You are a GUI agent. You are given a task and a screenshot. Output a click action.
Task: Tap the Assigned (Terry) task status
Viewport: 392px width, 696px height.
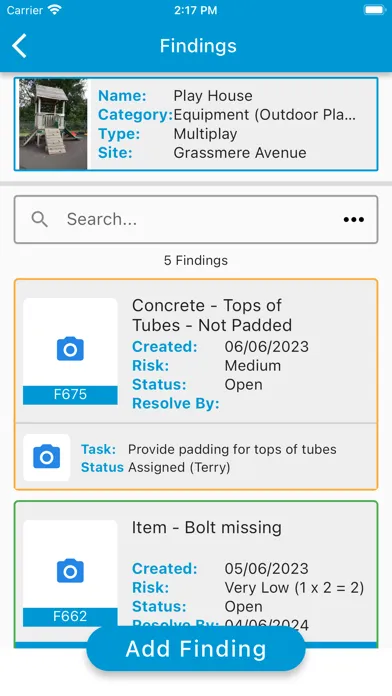[179, 467]
